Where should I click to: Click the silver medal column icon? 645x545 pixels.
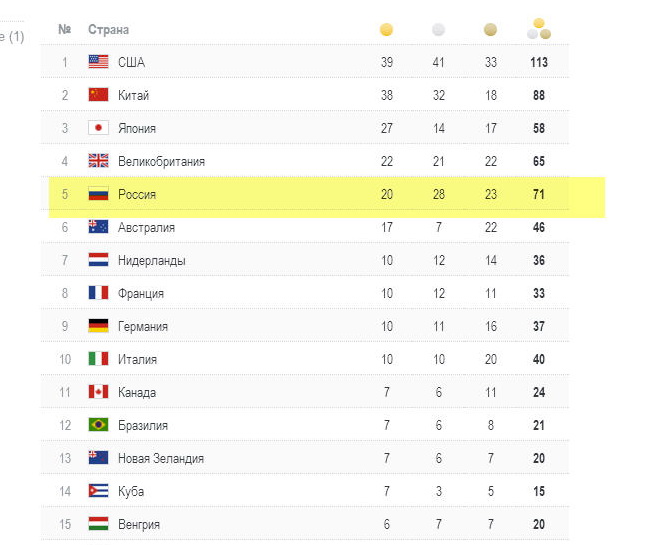[438, 30]
